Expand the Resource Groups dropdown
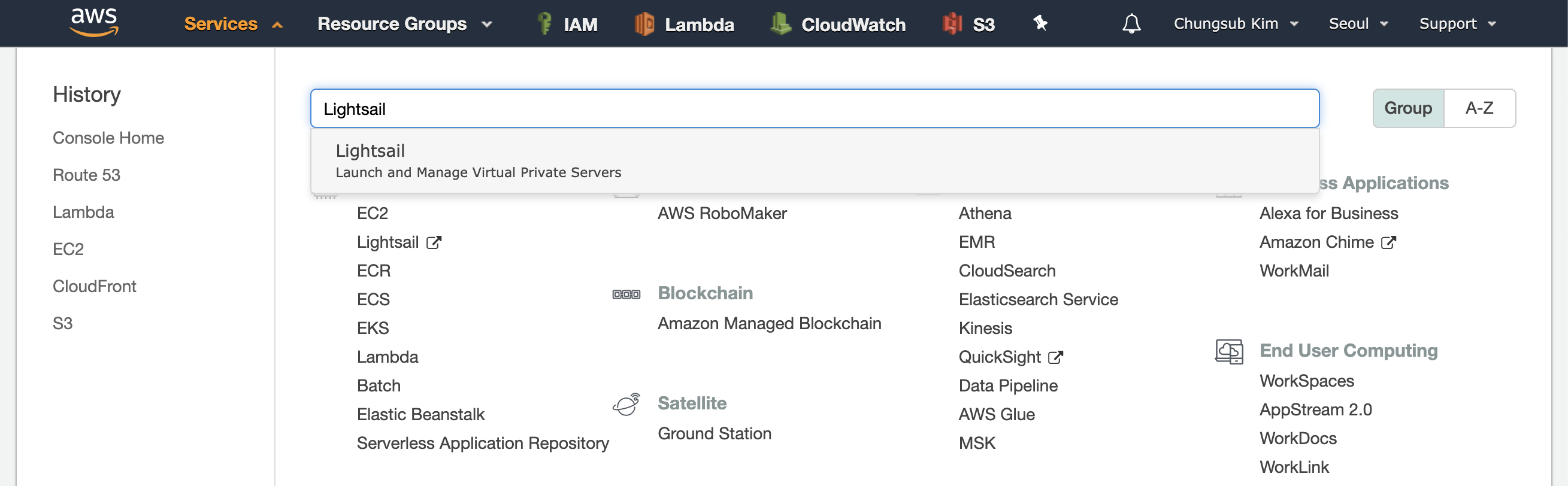This screenshot has width=1568, height=486. tap(404, 24)
